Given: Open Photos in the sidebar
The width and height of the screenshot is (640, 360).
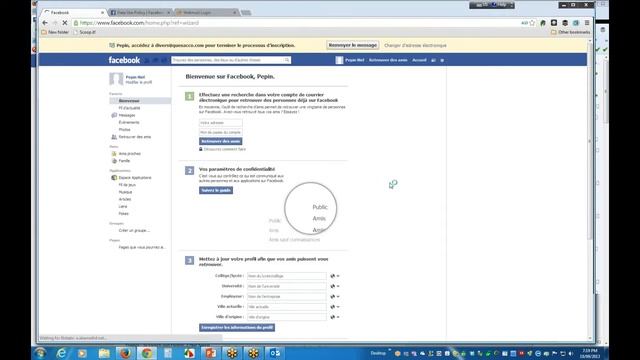Looking at the screenshot, I should (124, 130).
